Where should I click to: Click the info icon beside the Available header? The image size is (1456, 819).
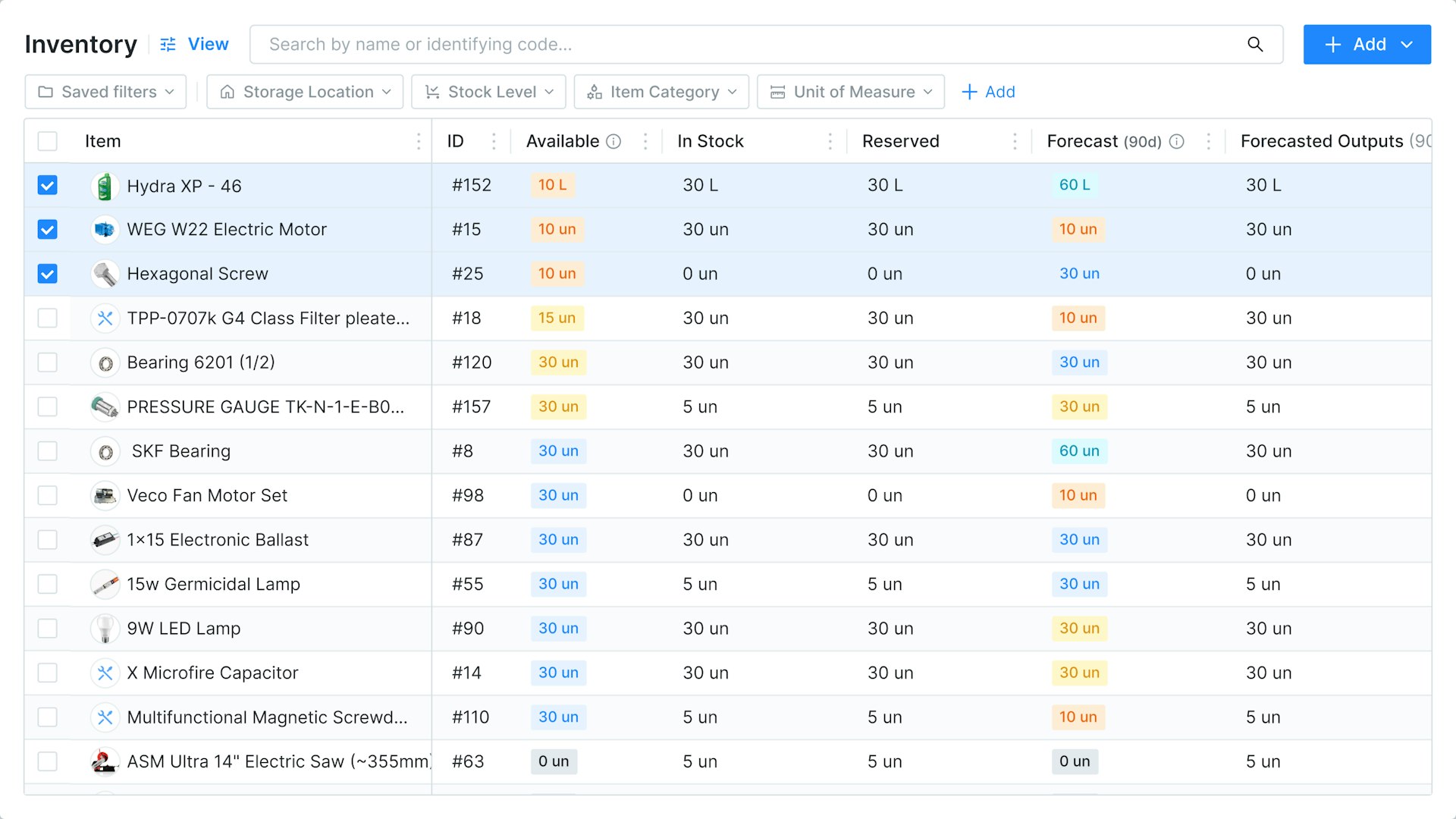(x=614, y=141)
